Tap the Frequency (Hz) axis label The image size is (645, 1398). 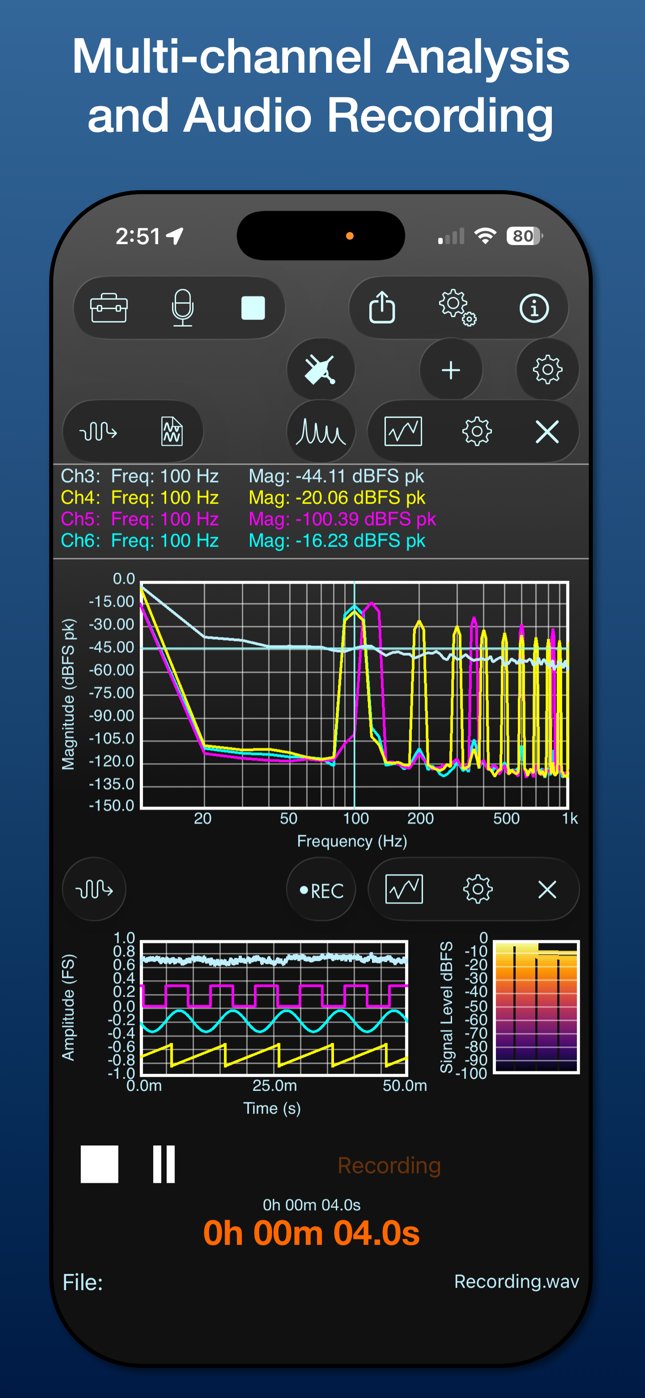click(351, 841)
